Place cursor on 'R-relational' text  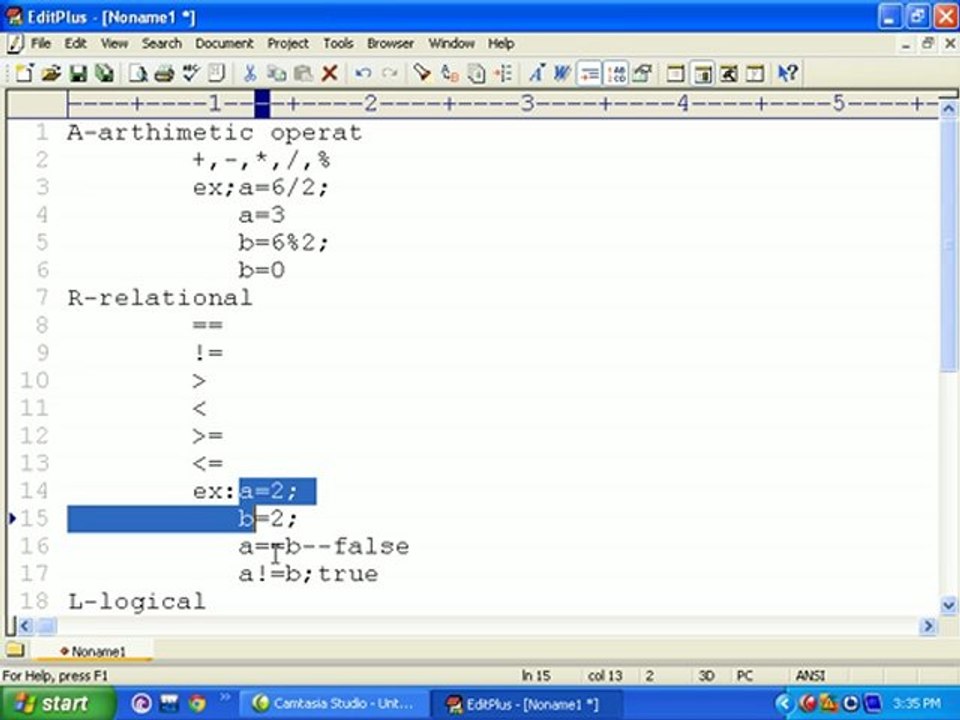click(x=160, y=298)
